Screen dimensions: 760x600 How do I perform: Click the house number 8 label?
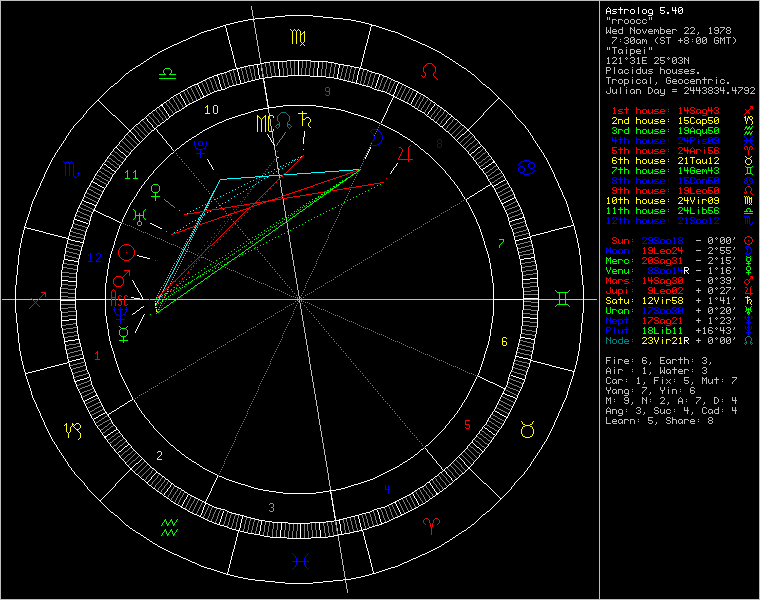click(440, 143)
